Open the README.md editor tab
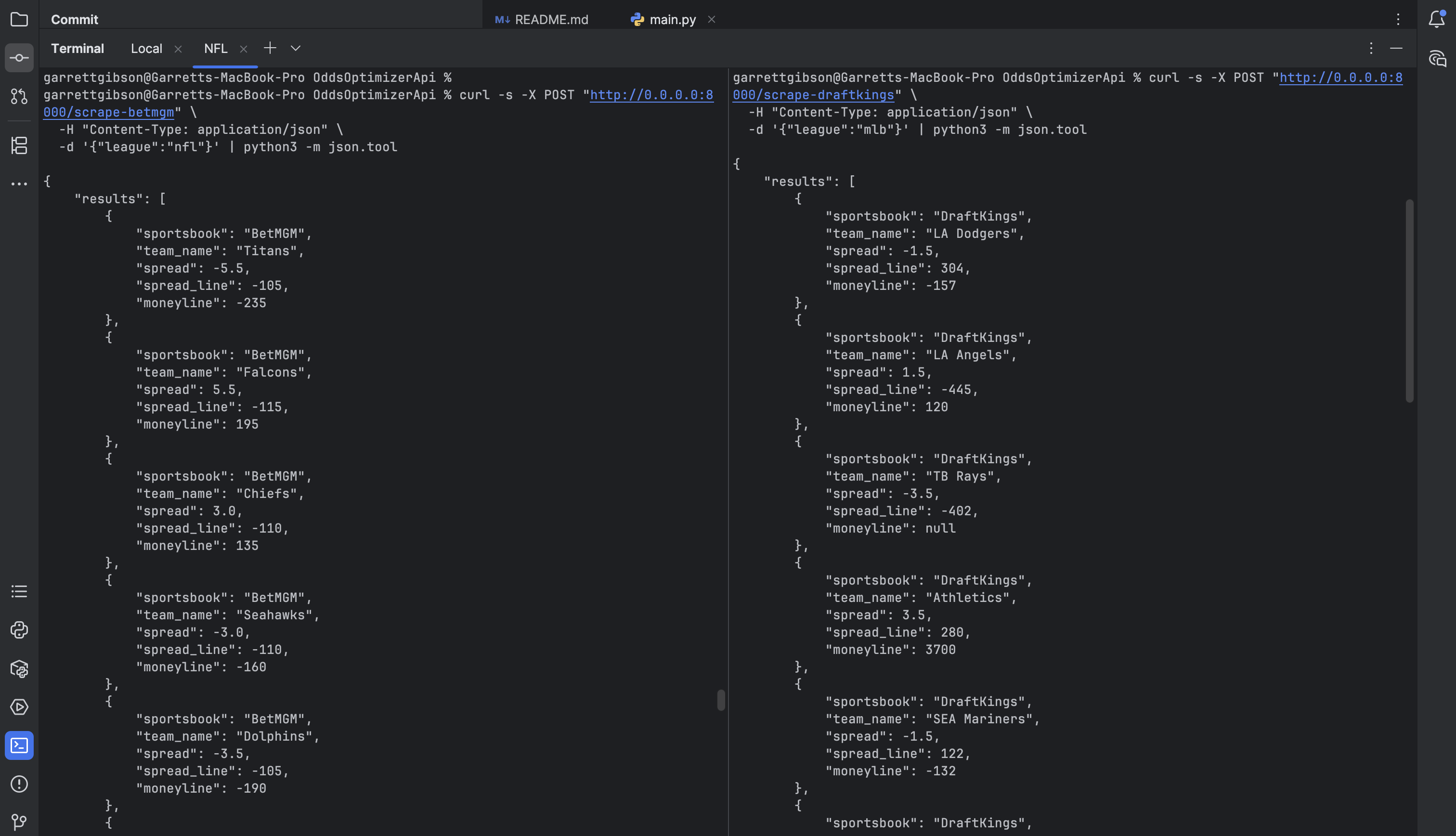This screenshot has width=1456, height=836. [x=541, y=20]
